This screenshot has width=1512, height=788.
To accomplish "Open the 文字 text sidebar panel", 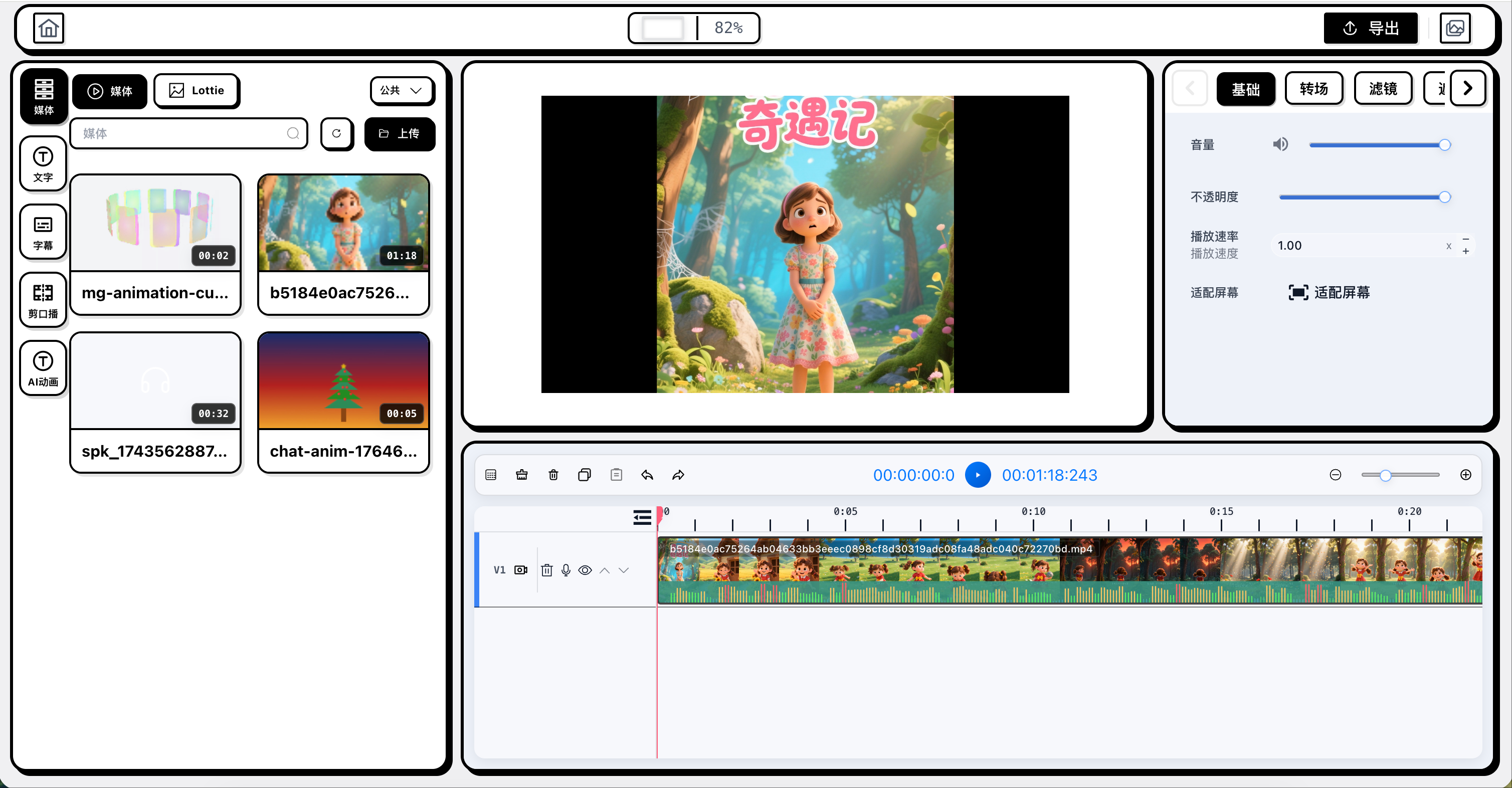I will [x=43, y=164].
